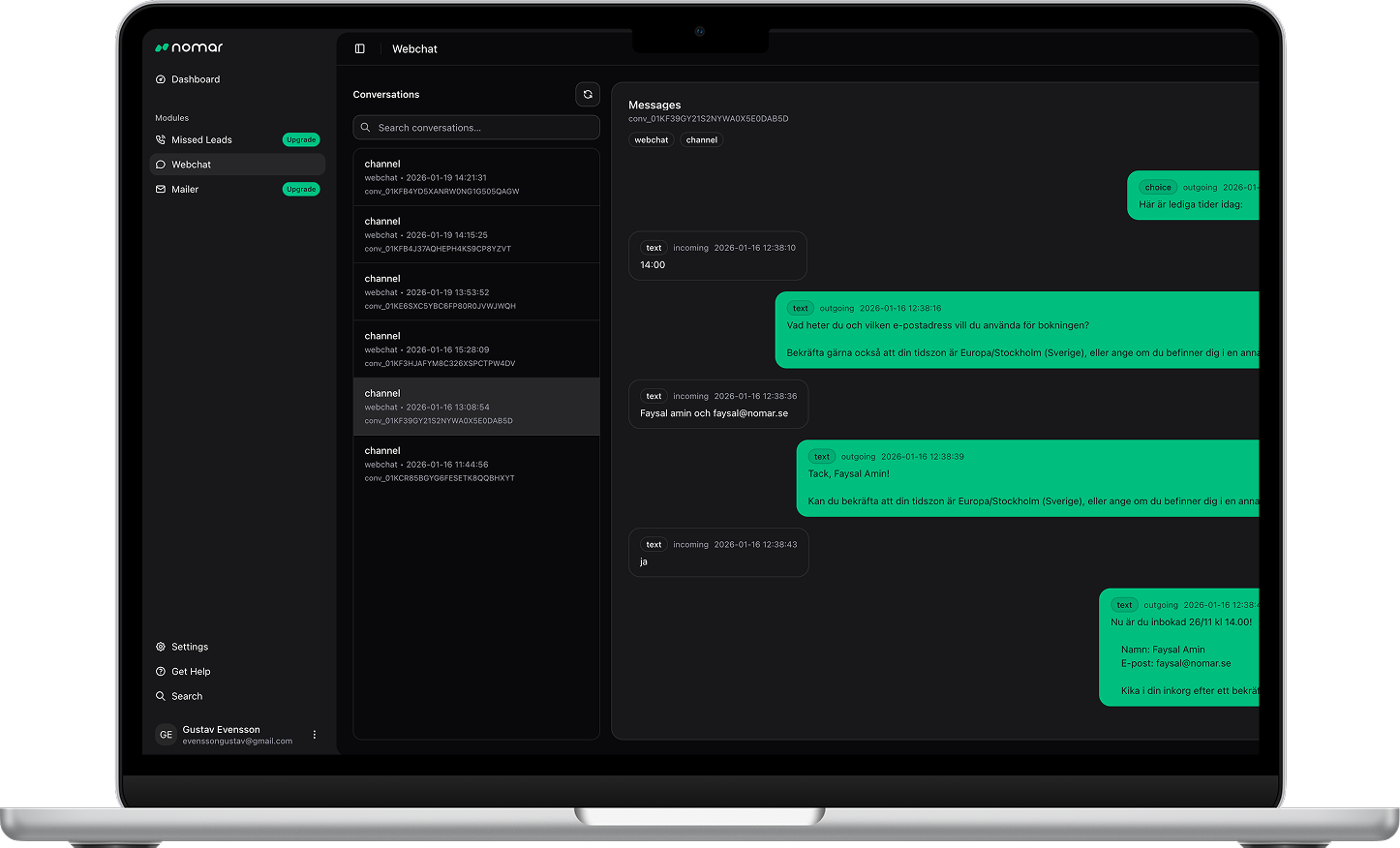
Task: Click Upgrade badge next to Mailer
Action: coord(301,190)
